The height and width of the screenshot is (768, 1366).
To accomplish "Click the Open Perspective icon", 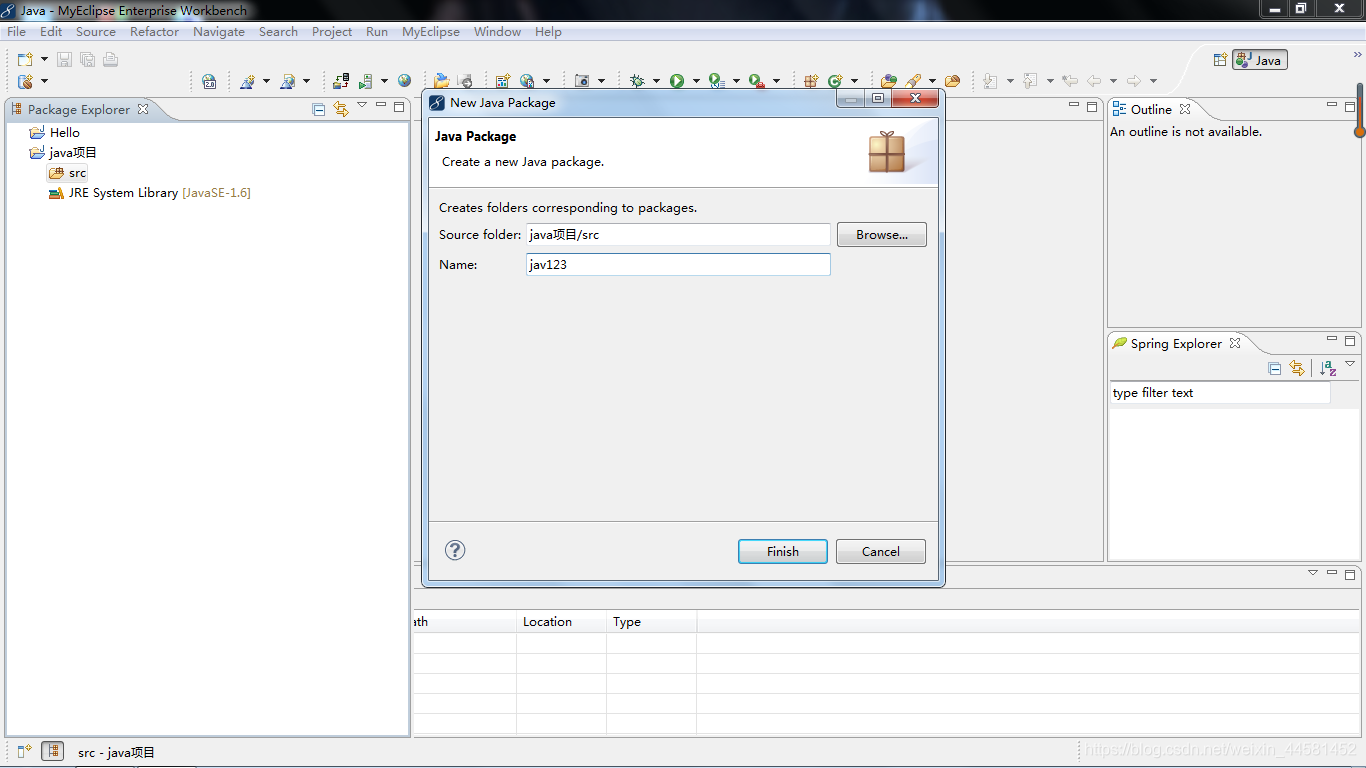I will coord(1220,60).
